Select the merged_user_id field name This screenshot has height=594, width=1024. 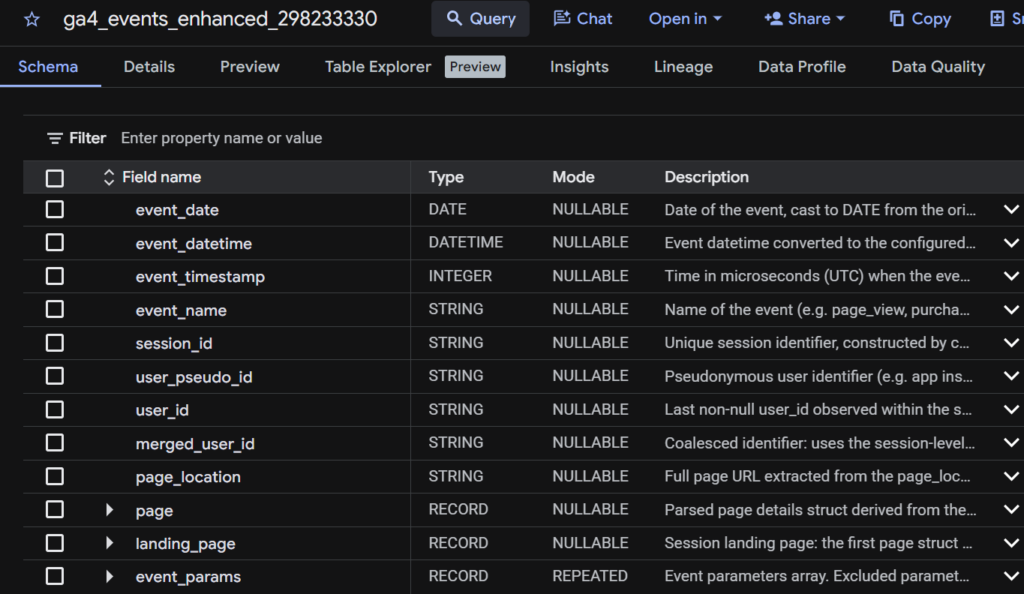coord(195,444)
